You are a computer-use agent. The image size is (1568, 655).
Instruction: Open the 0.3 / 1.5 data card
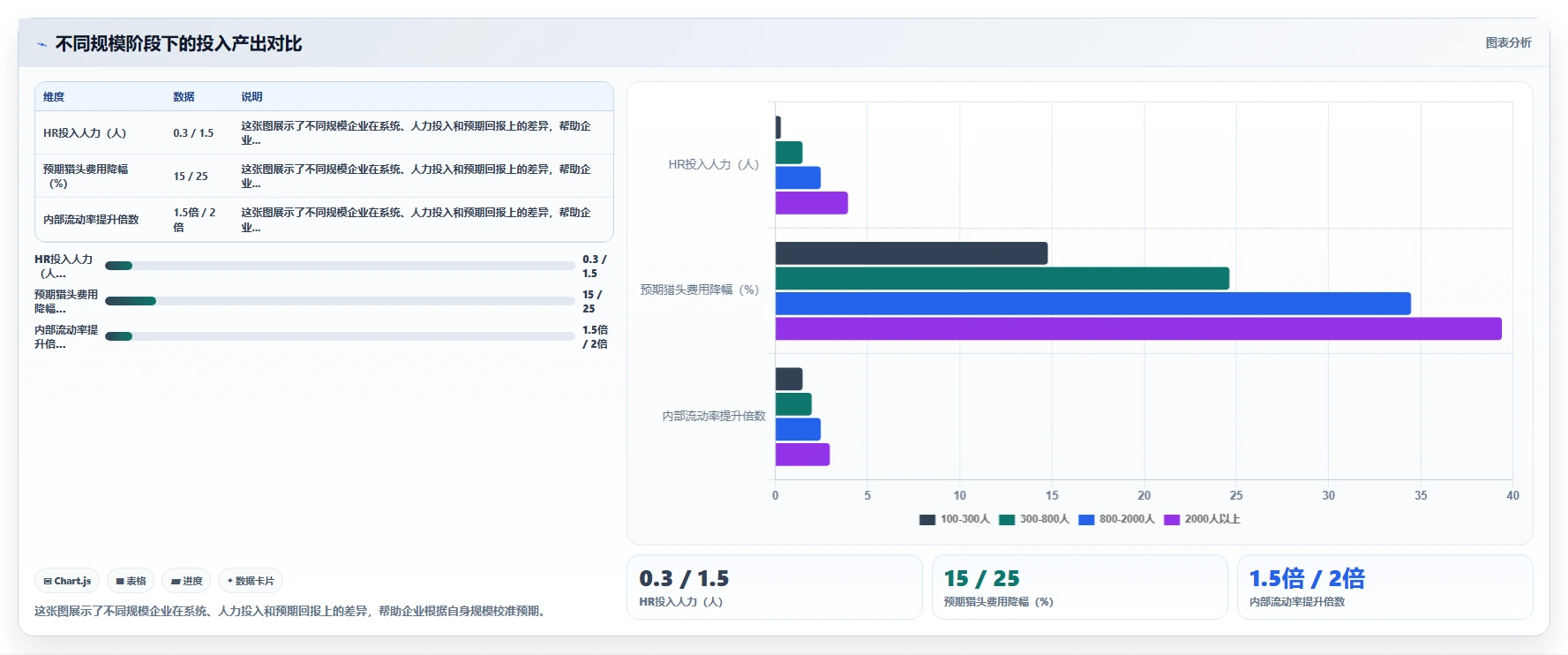pos(774,587)
